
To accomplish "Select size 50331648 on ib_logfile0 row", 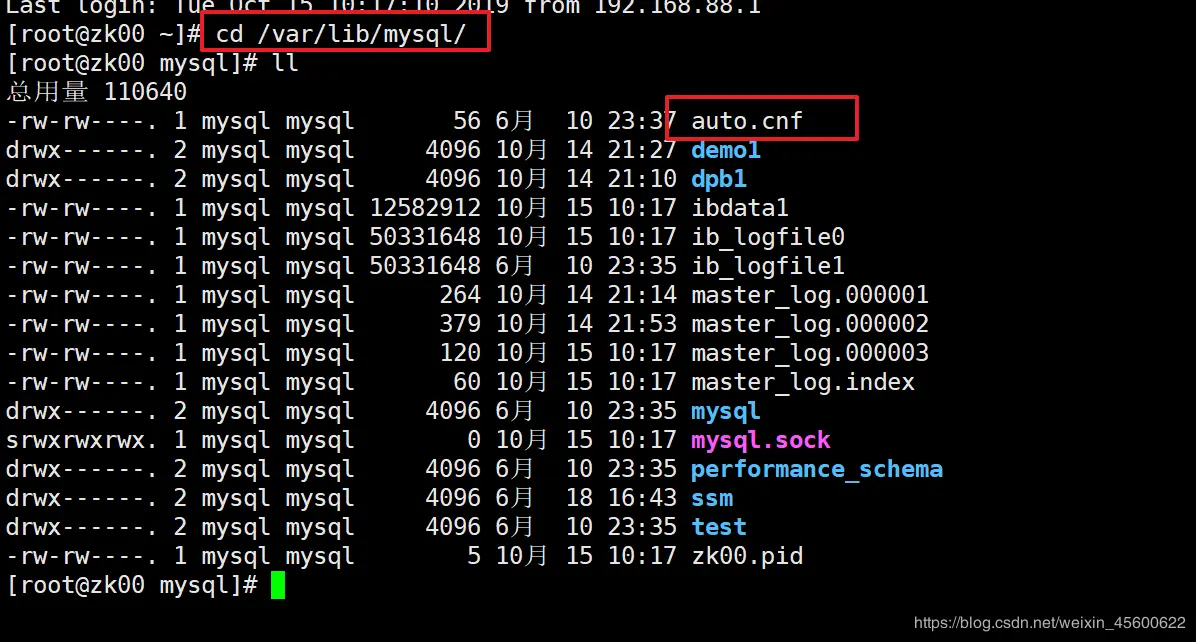I will click(425, 236).
